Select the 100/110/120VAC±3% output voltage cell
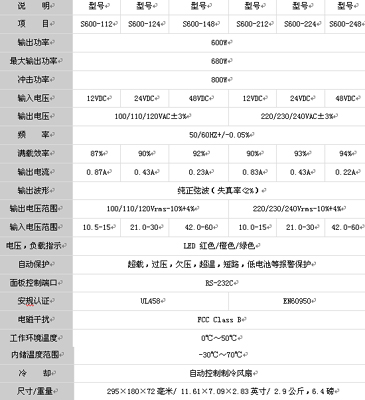Viewport: 365px width, 400px height. coord(151,116)
